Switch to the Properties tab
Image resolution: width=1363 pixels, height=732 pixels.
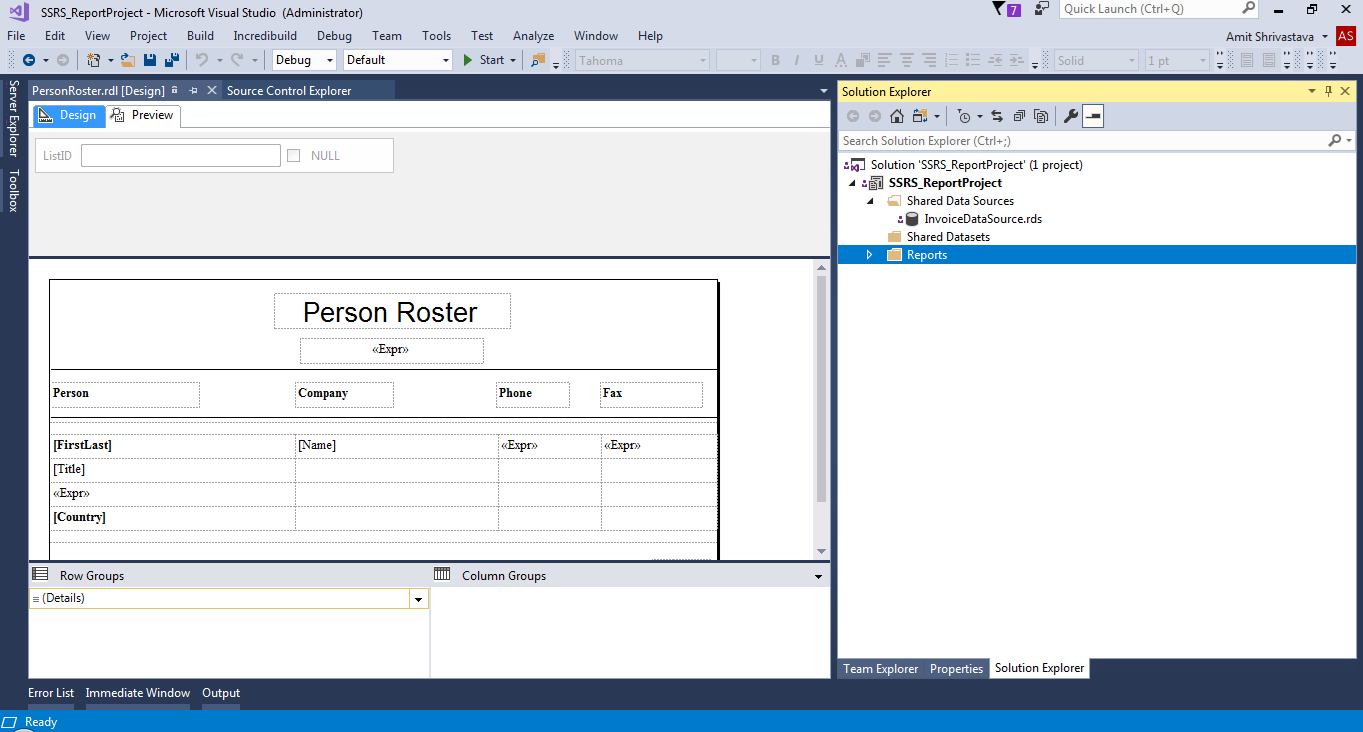point(956,669)
